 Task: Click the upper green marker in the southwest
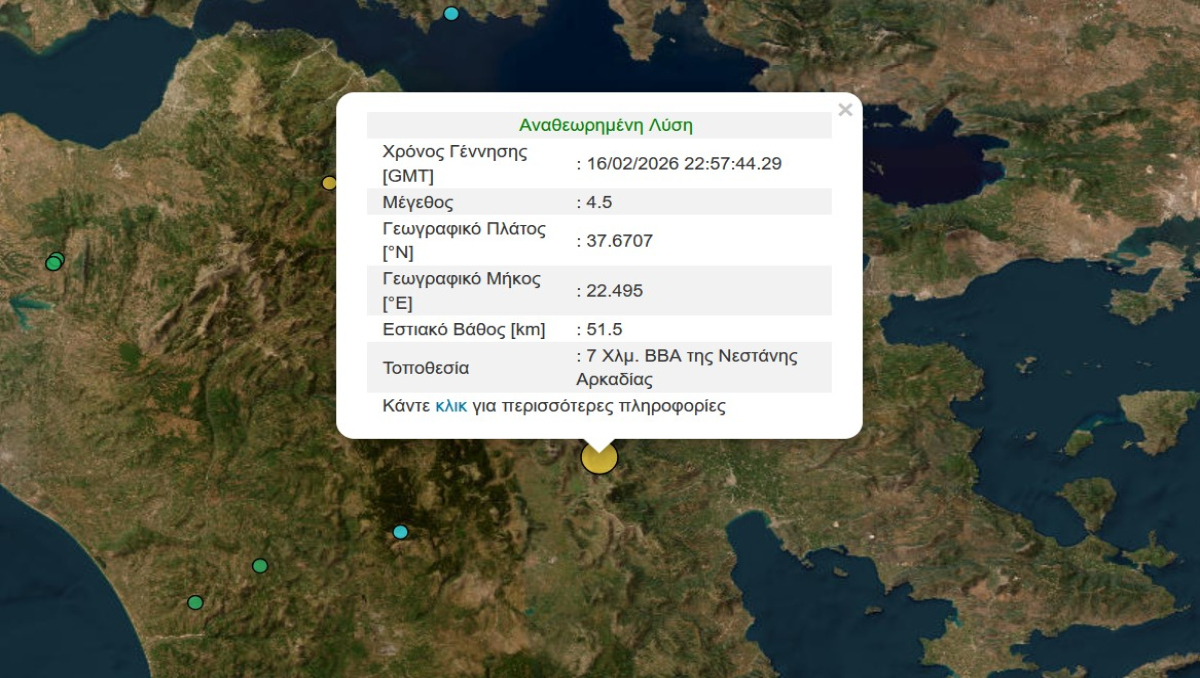[260, 566]
